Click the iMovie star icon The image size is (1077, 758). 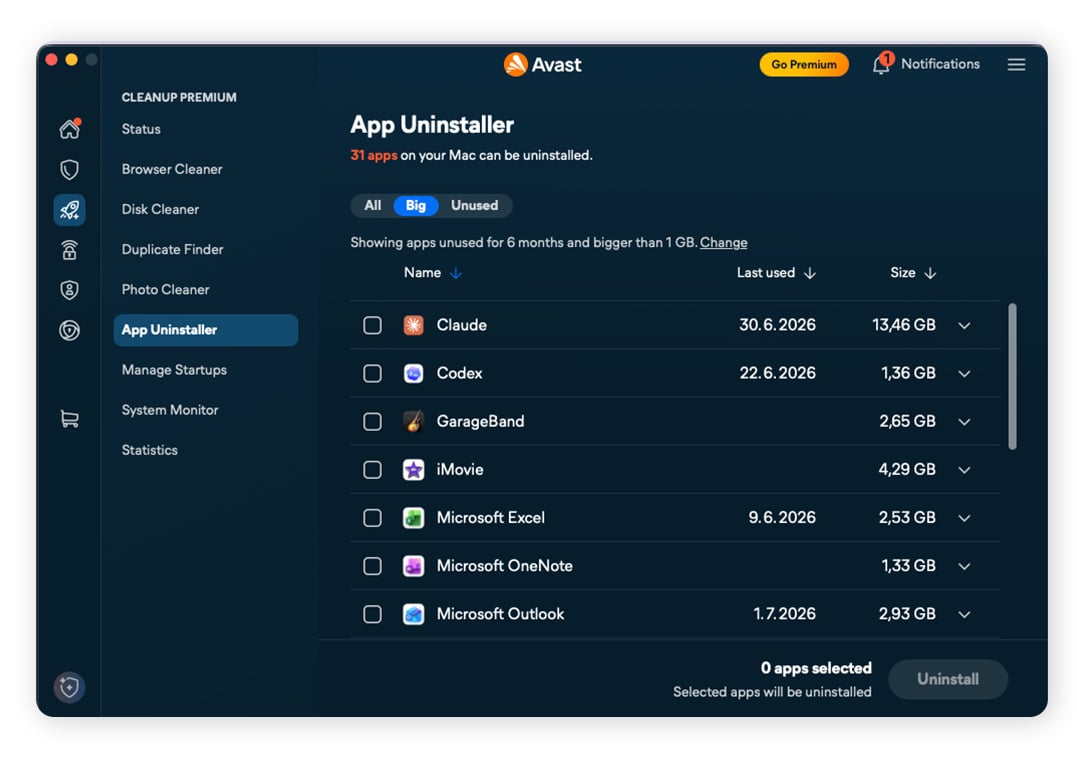pyautogui.click(x=413, y=469)
